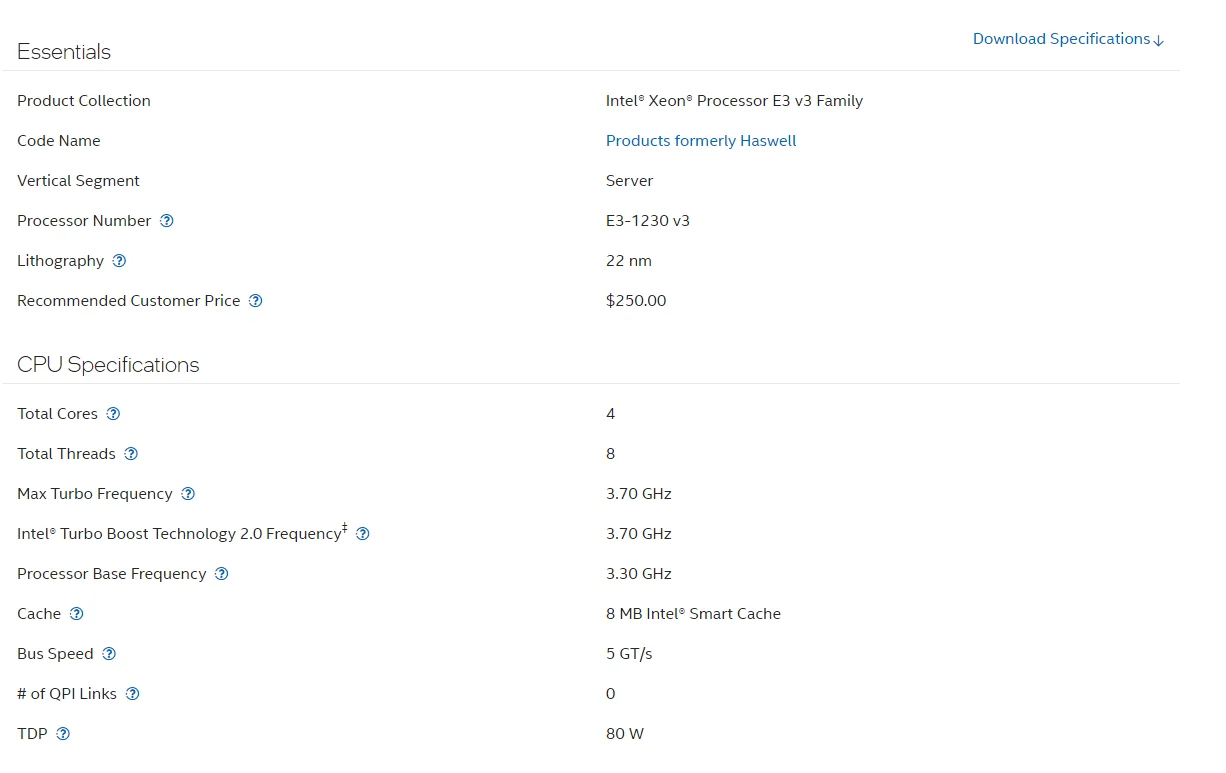
Task: Click the Download Specifications link
Action: coord(1068,39)
